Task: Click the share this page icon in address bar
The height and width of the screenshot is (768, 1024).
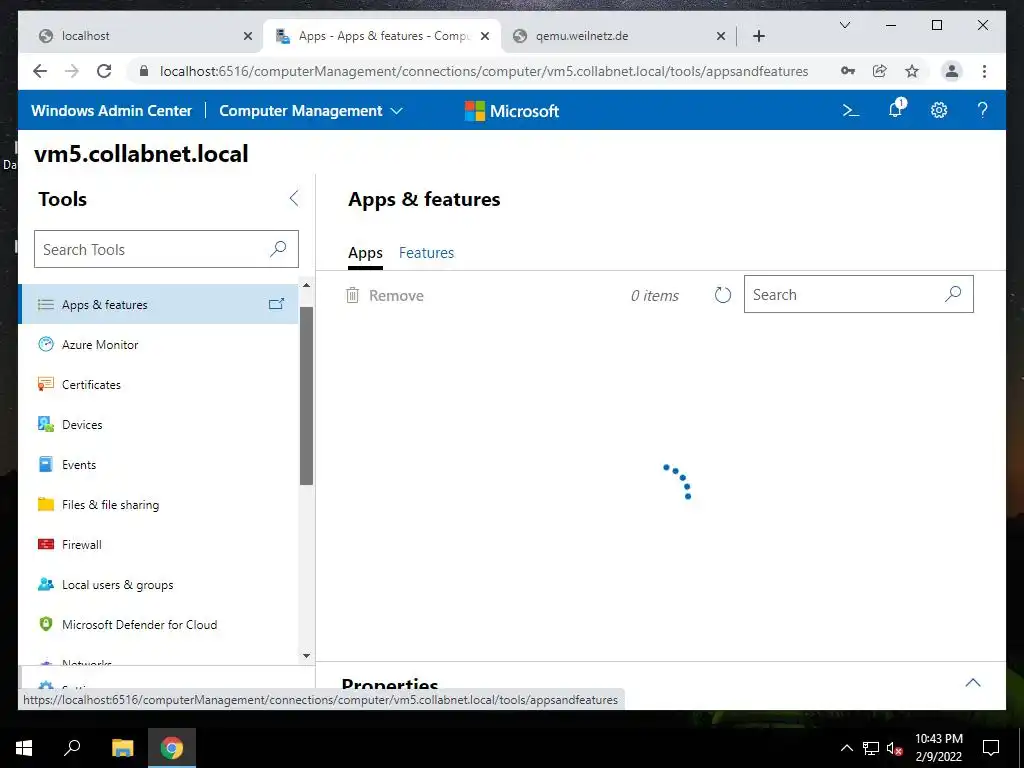Action: [x=880, y=71]
